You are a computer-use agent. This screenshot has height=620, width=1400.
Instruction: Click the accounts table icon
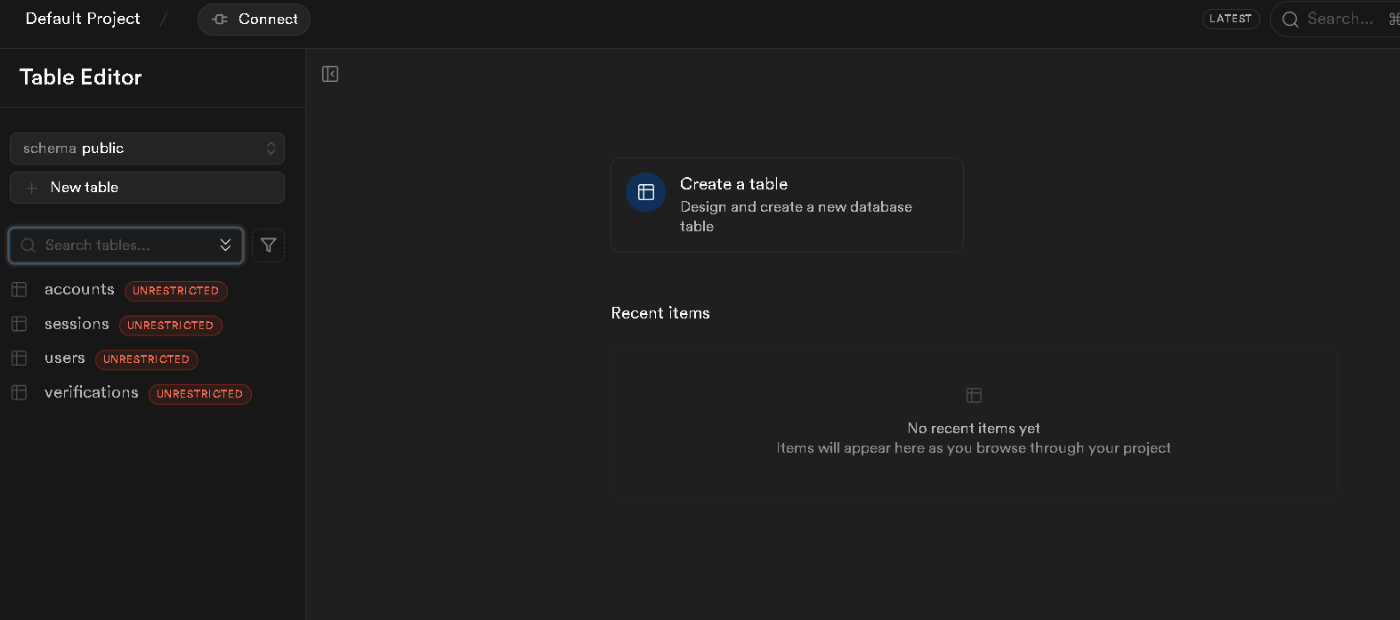19,290
